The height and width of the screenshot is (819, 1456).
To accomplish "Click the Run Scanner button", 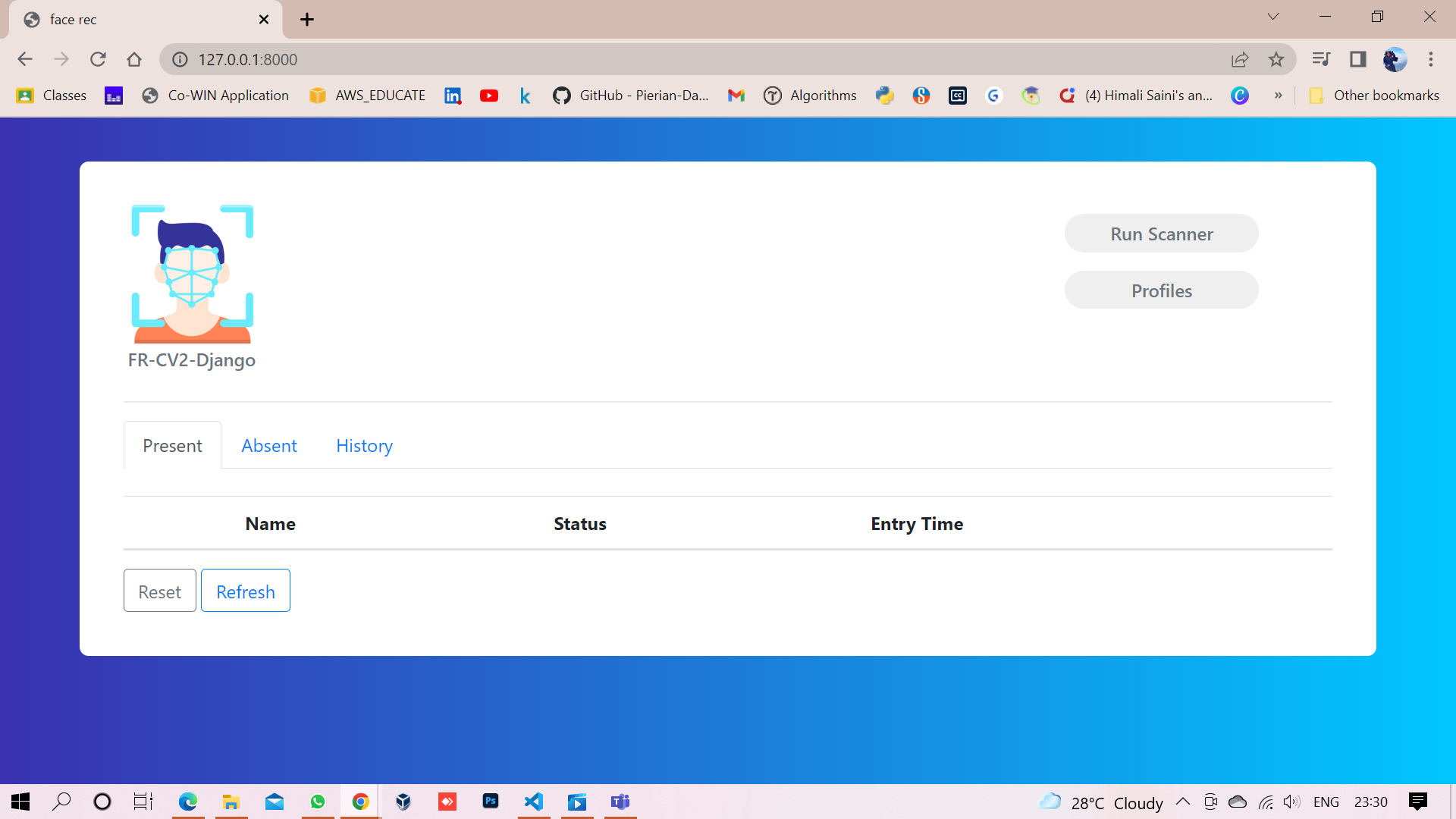I will 1161,234.
